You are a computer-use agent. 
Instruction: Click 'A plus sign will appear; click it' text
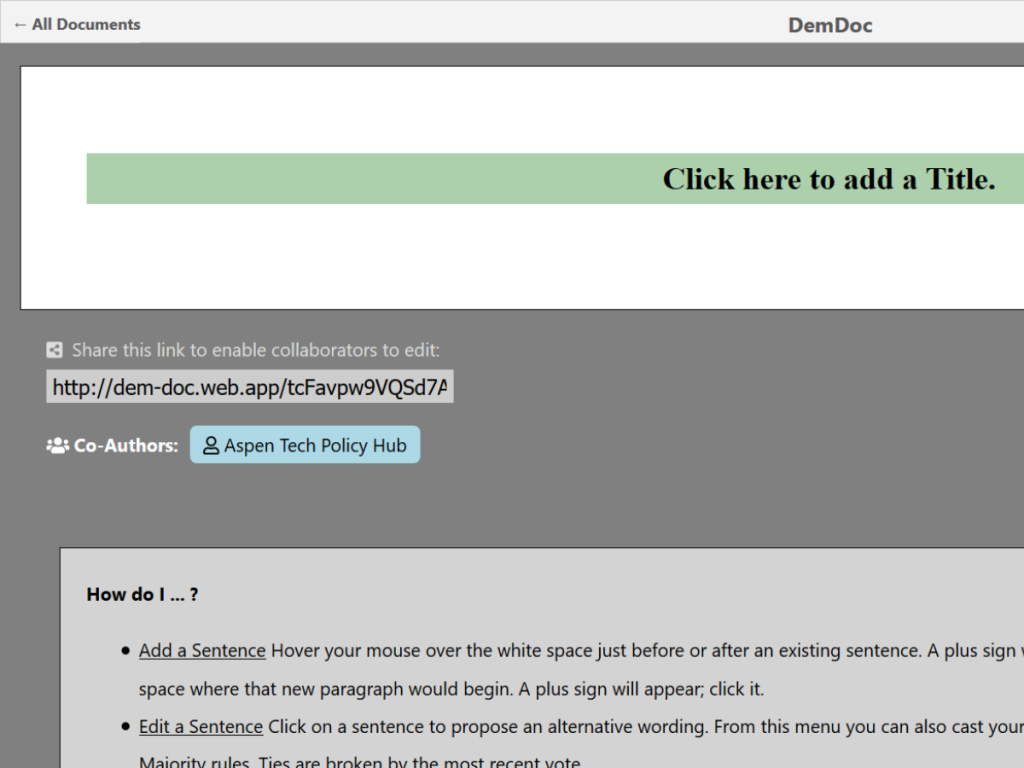(640, 690)
